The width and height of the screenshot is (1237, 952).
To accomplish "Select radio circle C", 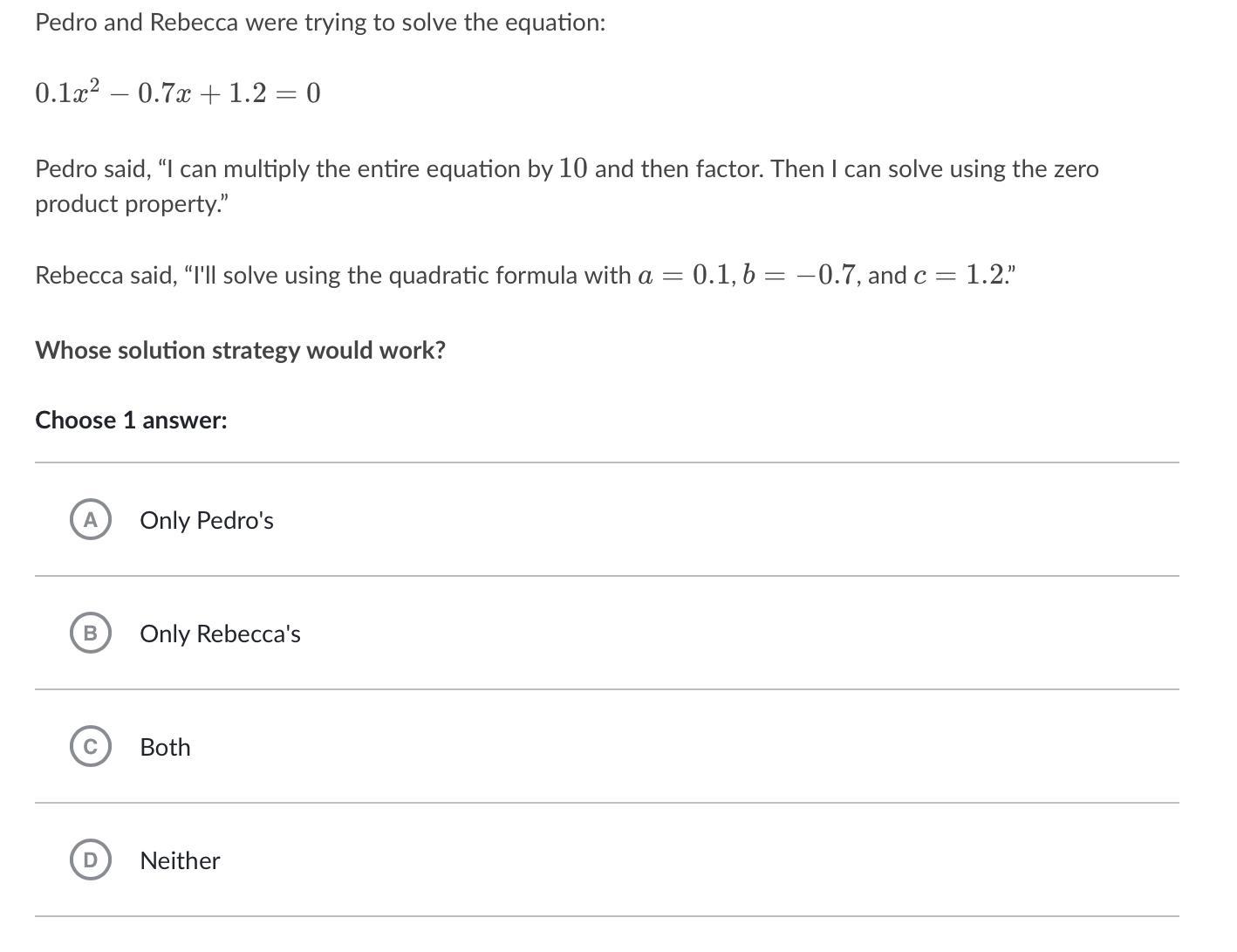I will 91,747.
